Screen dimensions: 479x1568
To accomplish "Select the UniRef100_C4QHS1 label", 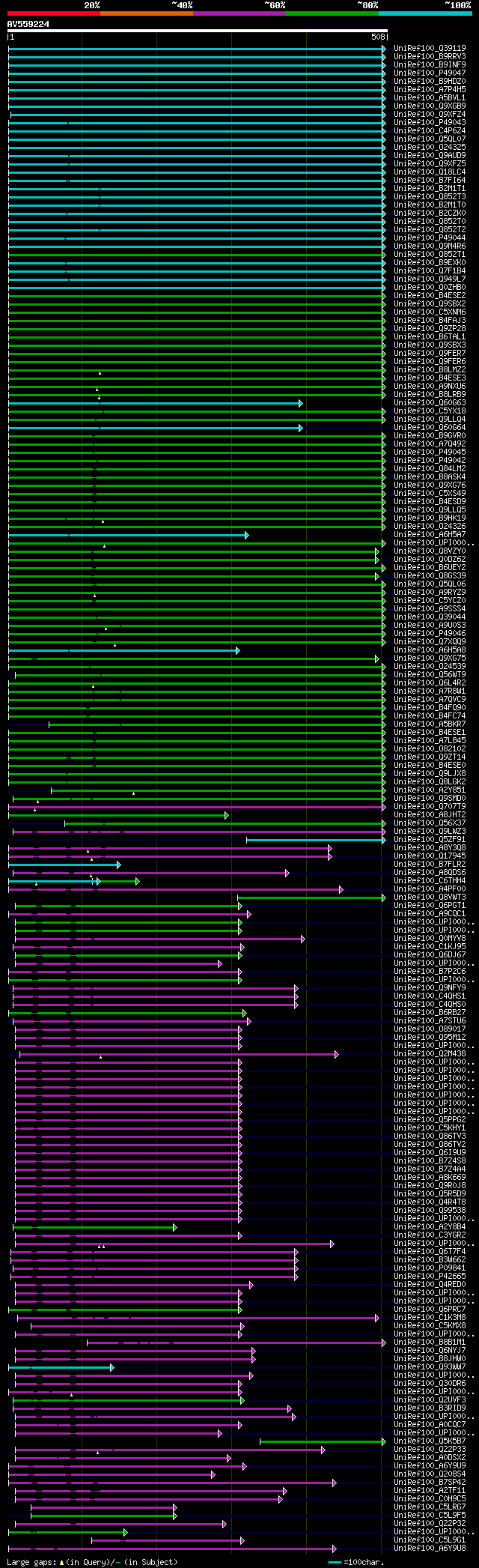I will coord(430,996).
